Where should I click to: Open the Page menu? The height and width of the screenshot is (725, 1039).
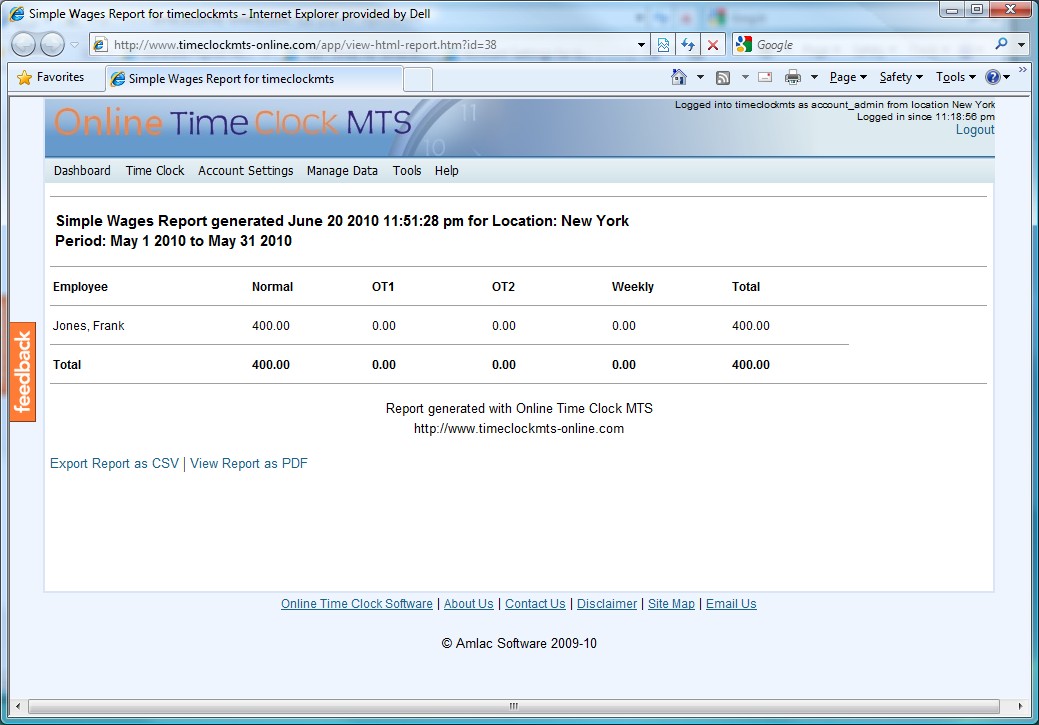[848, 78]
